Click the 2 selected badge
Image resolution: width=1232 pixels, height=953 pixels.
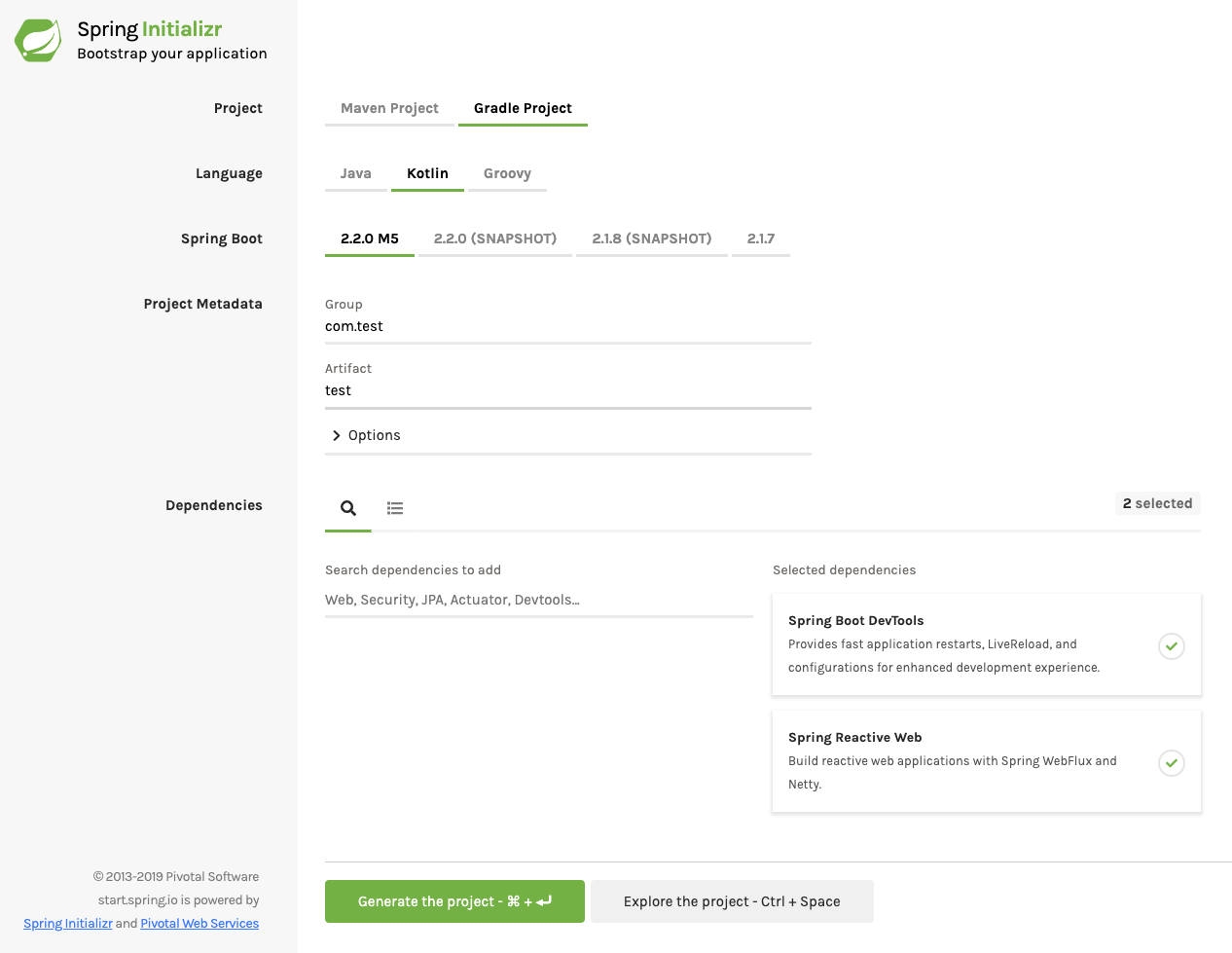1157,503
